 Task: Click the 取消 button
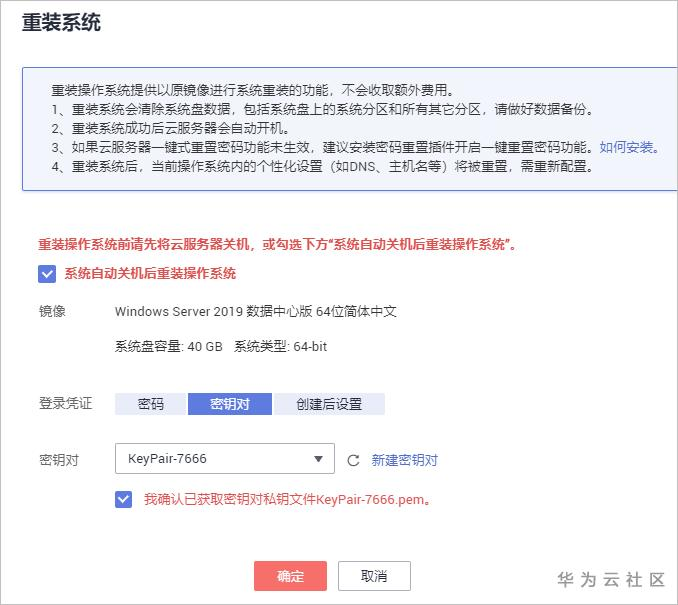click(x=374, y=575)
